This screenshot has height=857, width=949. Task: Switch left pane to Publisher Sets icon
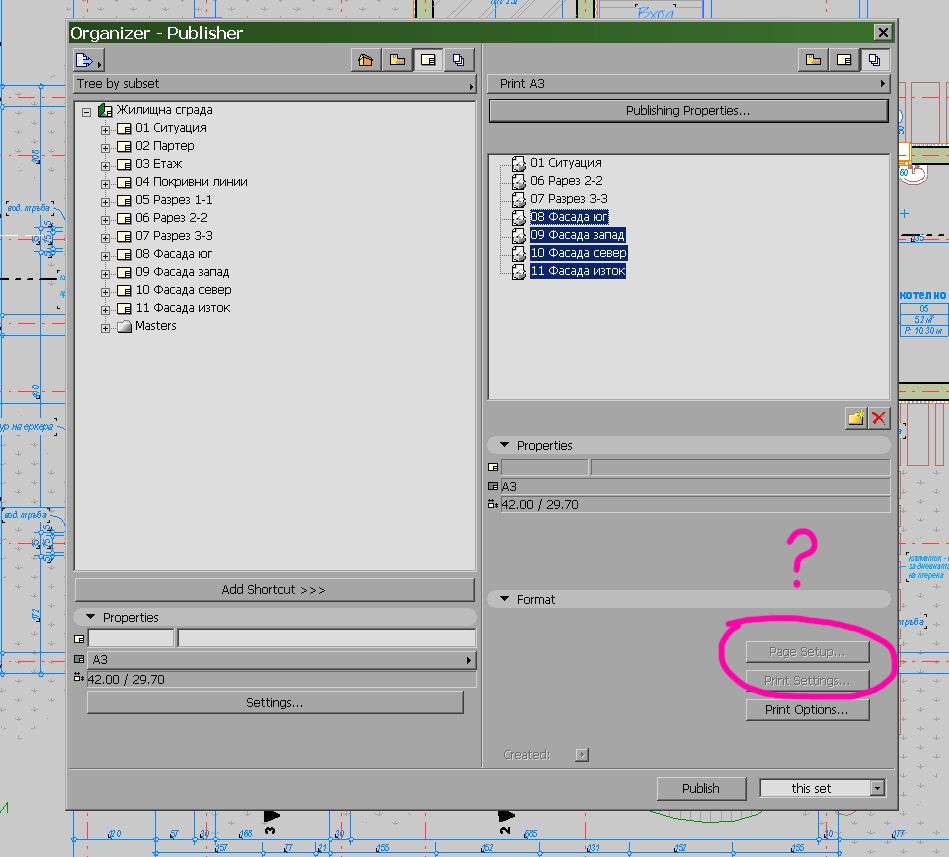(x=459, y=60)
